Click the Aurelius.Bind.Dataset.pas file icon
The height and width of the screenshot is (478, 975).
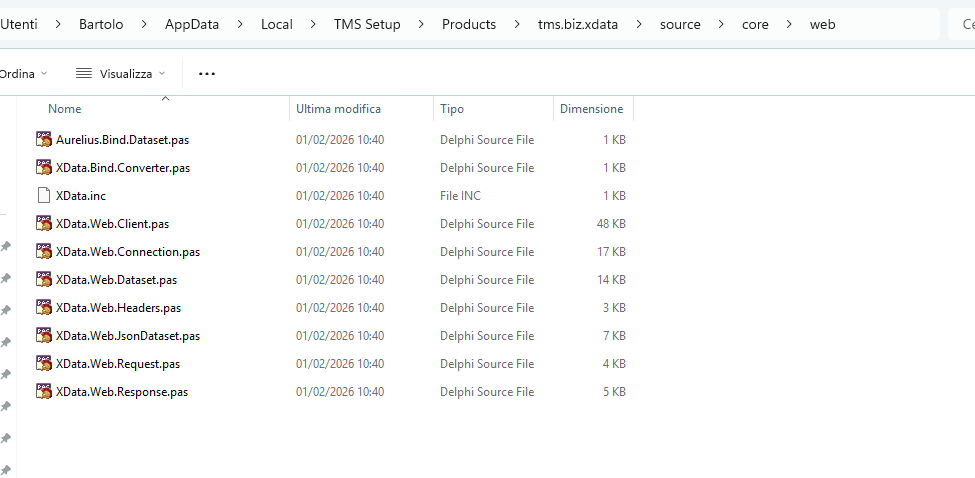pos(43,140)
